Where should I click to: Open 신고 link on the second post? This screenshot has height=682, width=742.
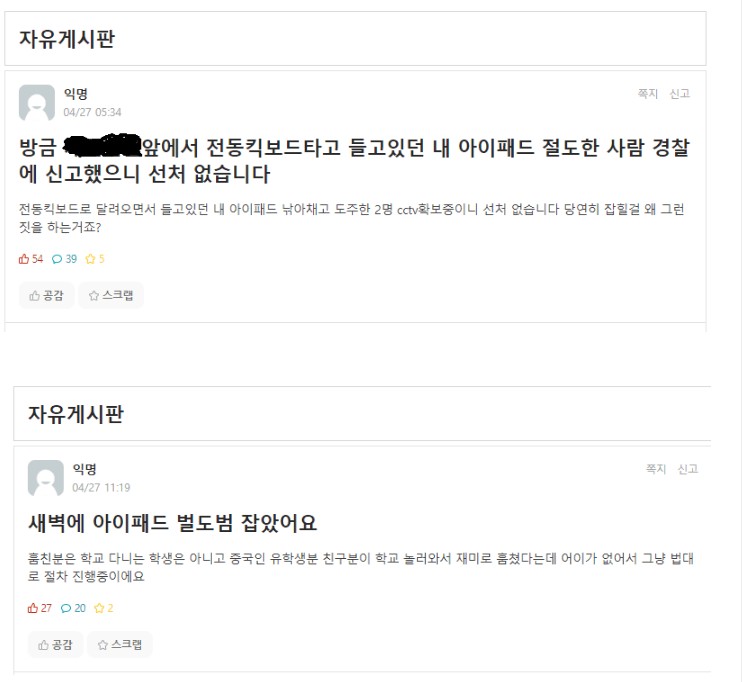click(x=688, y=469)
